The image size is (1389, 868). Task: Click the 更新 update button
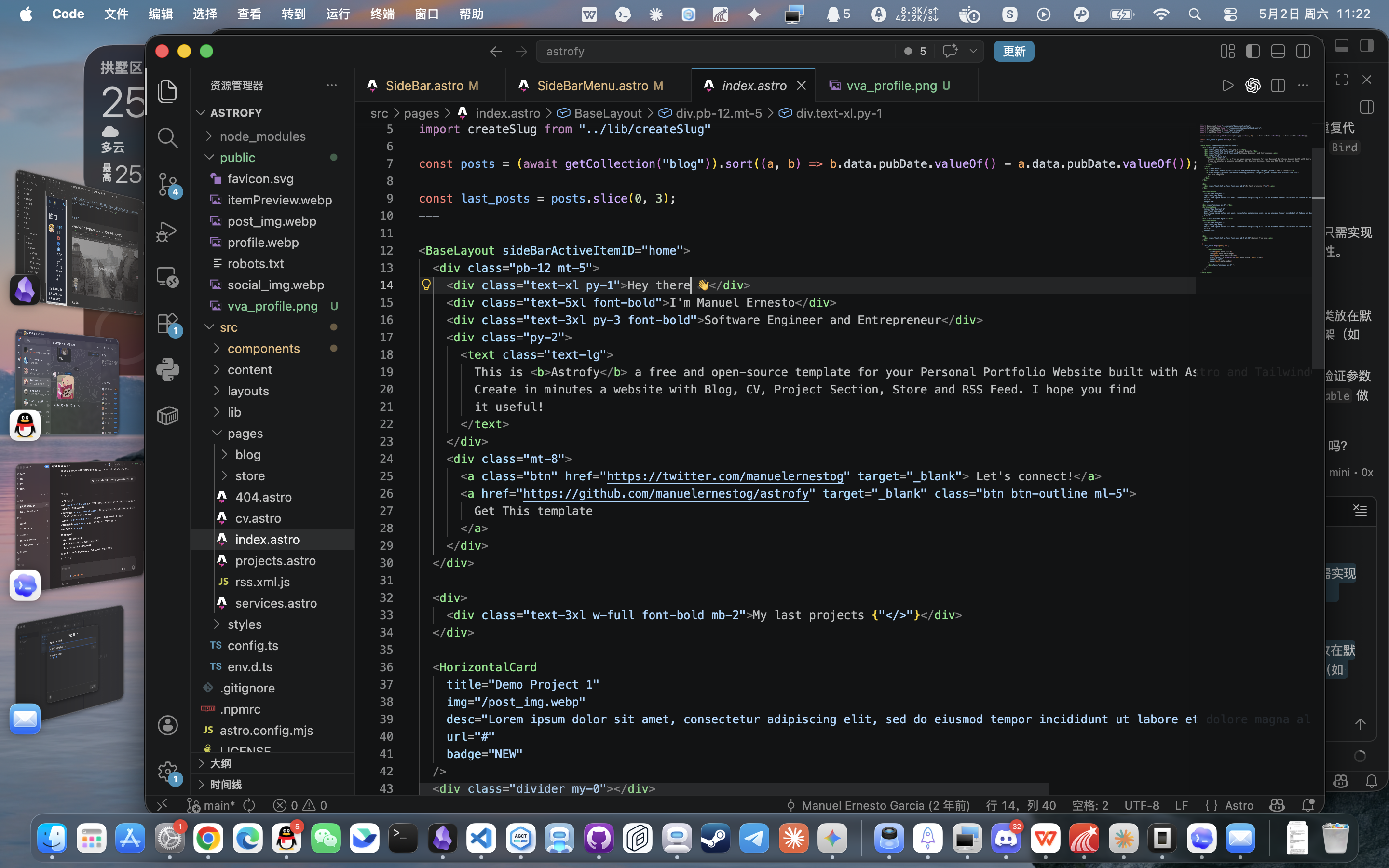[x=1014, y=51]
